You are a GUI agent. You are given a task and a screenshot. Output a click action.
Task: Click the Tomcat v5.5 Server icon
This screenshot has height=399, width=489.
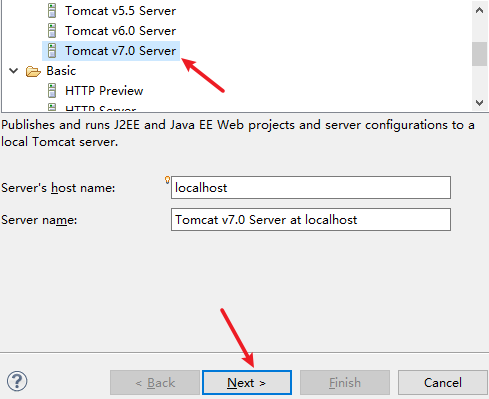pyautogui.click(x=52, y=11)
